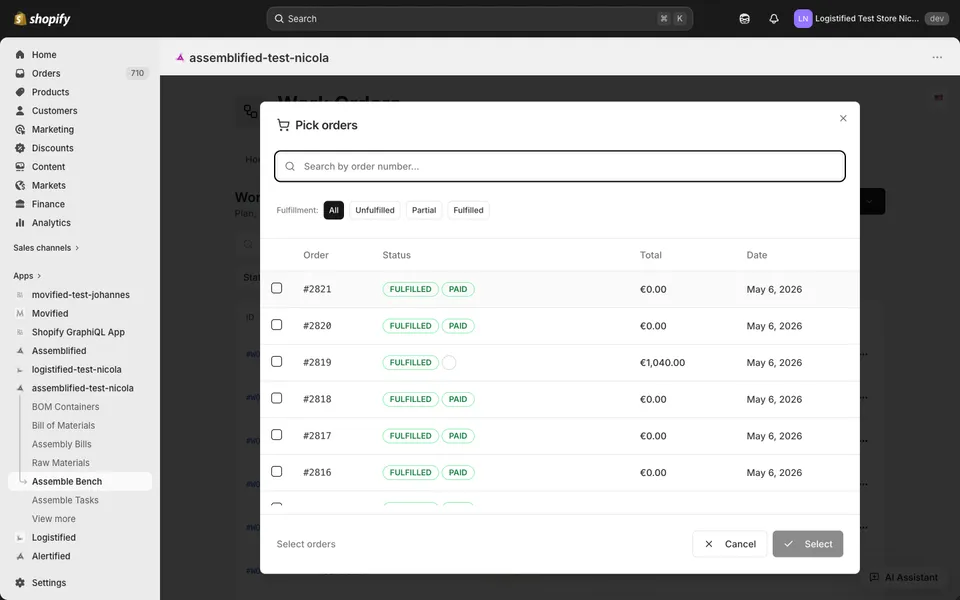Screen dimensions: 960x600
Task: Click the Assemblified app icon in sidebar
Action: (x=20, y=351)
